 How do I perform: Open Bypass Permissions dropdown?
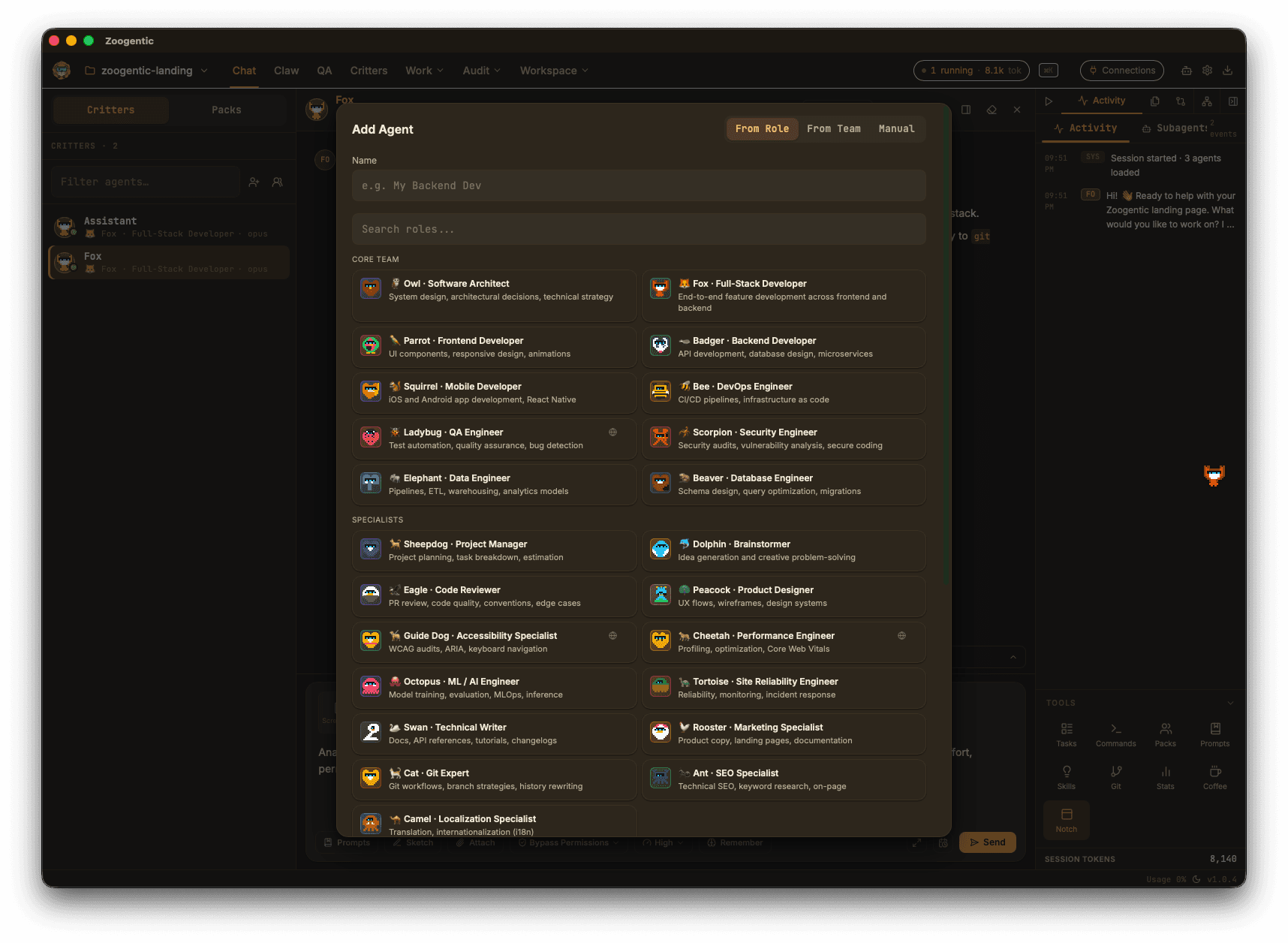click(569, 843)
